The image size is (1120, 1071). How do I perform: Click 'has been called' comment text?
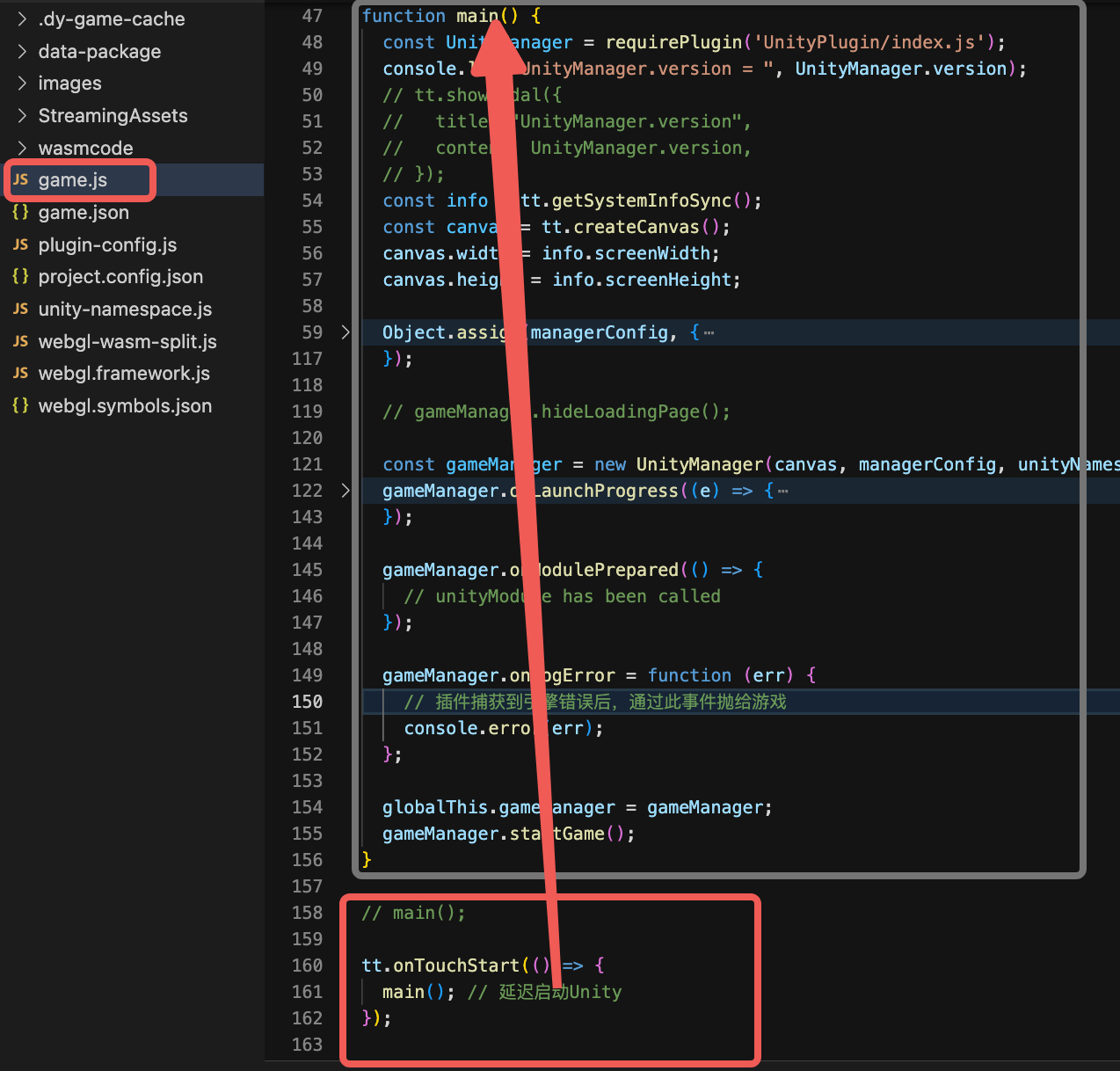pos(642,596)
